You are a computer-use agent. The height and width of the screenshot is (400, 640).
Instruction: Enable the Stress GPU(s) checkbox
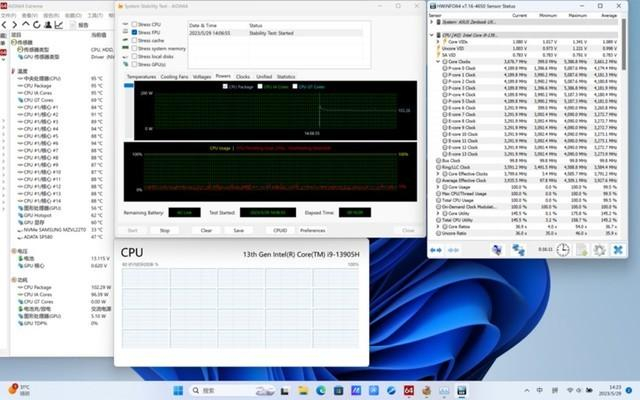134,64
